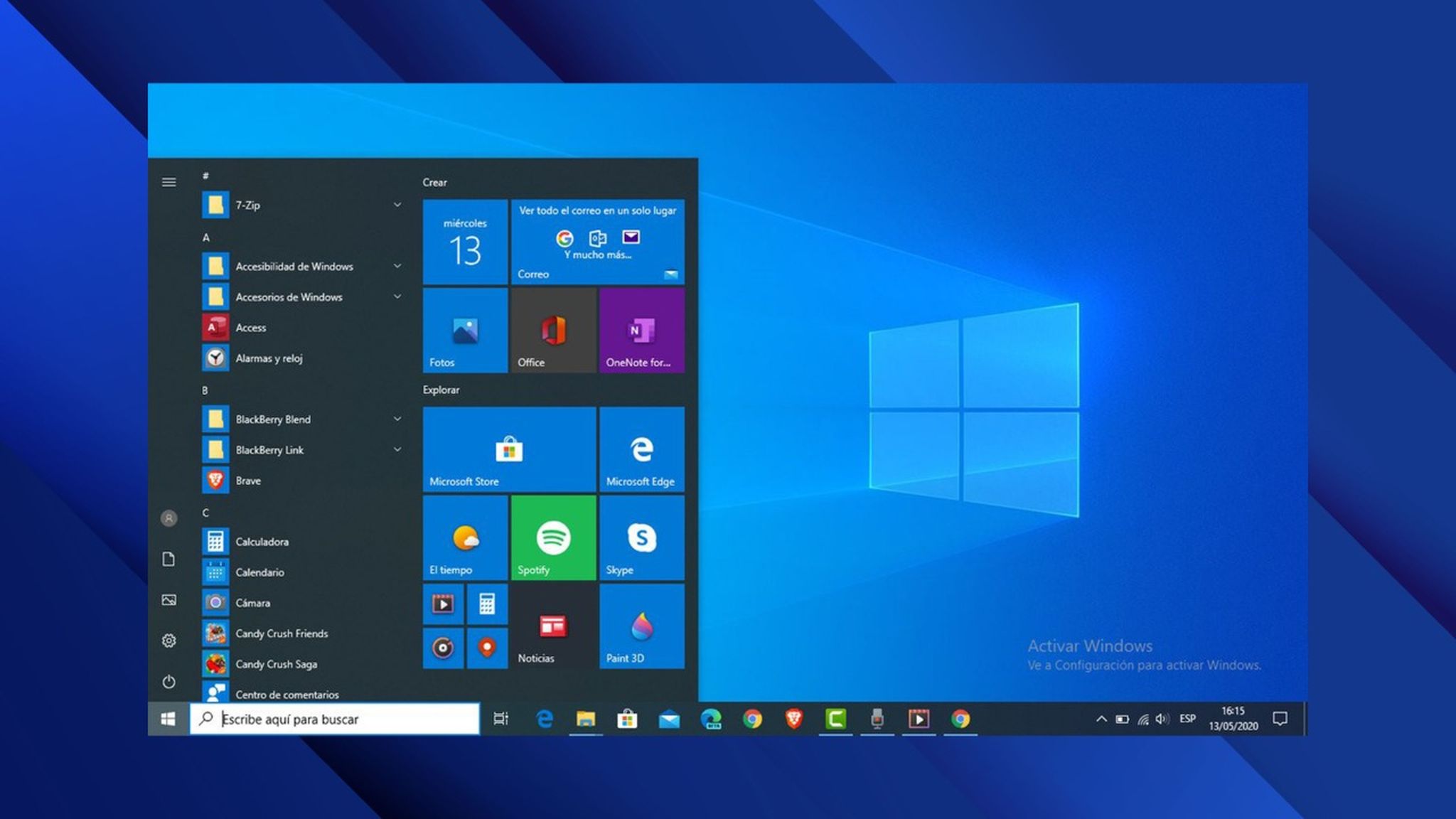Open the Spotify tile
1456x819 pixels.
553,538
